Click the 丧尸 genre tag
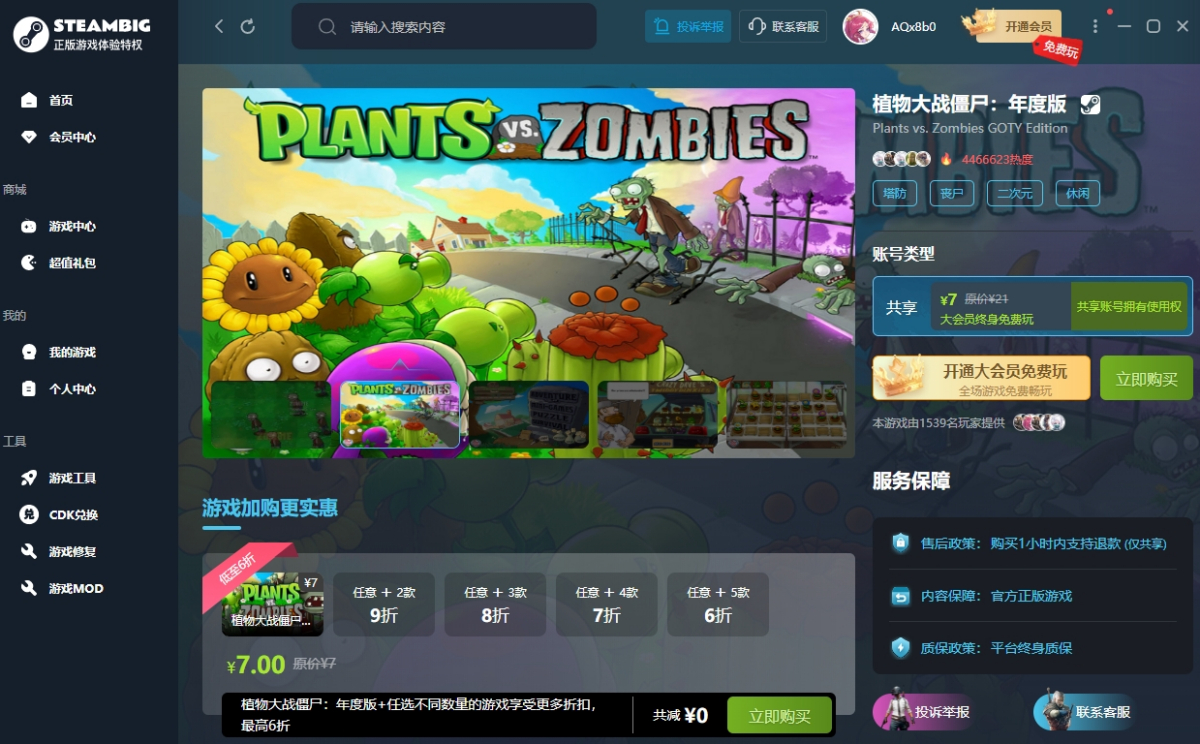Image resolution: width=1200 pixels, height=744 pixels. coord(952,193)
